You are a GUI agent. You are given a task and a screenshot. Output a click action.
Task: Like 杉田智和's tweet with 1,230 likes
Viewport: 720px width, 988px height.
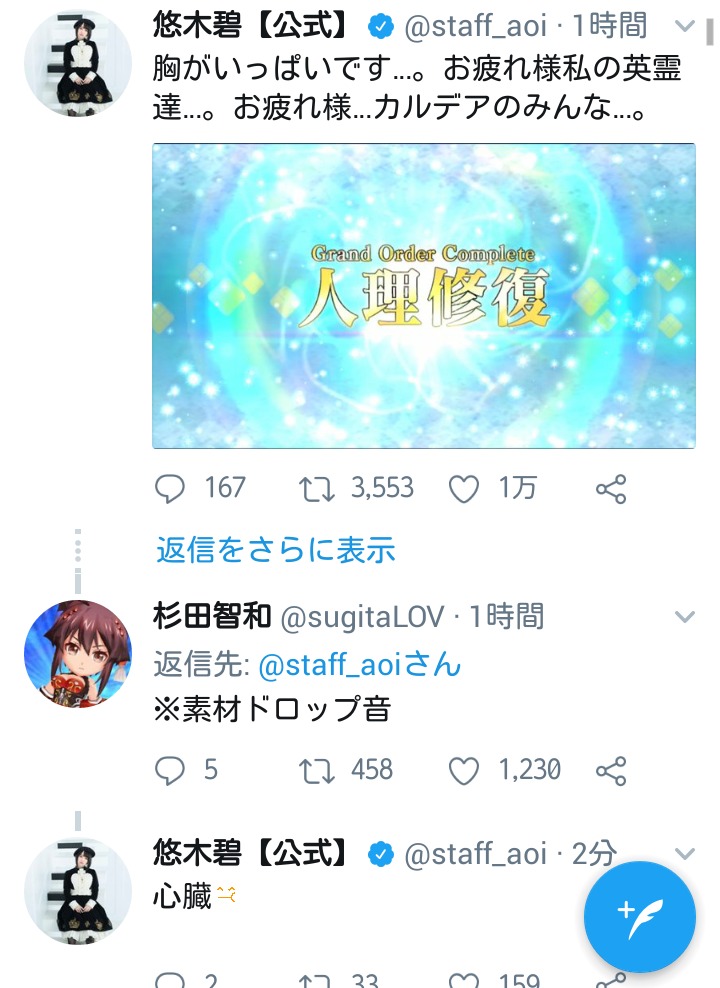coord(464,771)
